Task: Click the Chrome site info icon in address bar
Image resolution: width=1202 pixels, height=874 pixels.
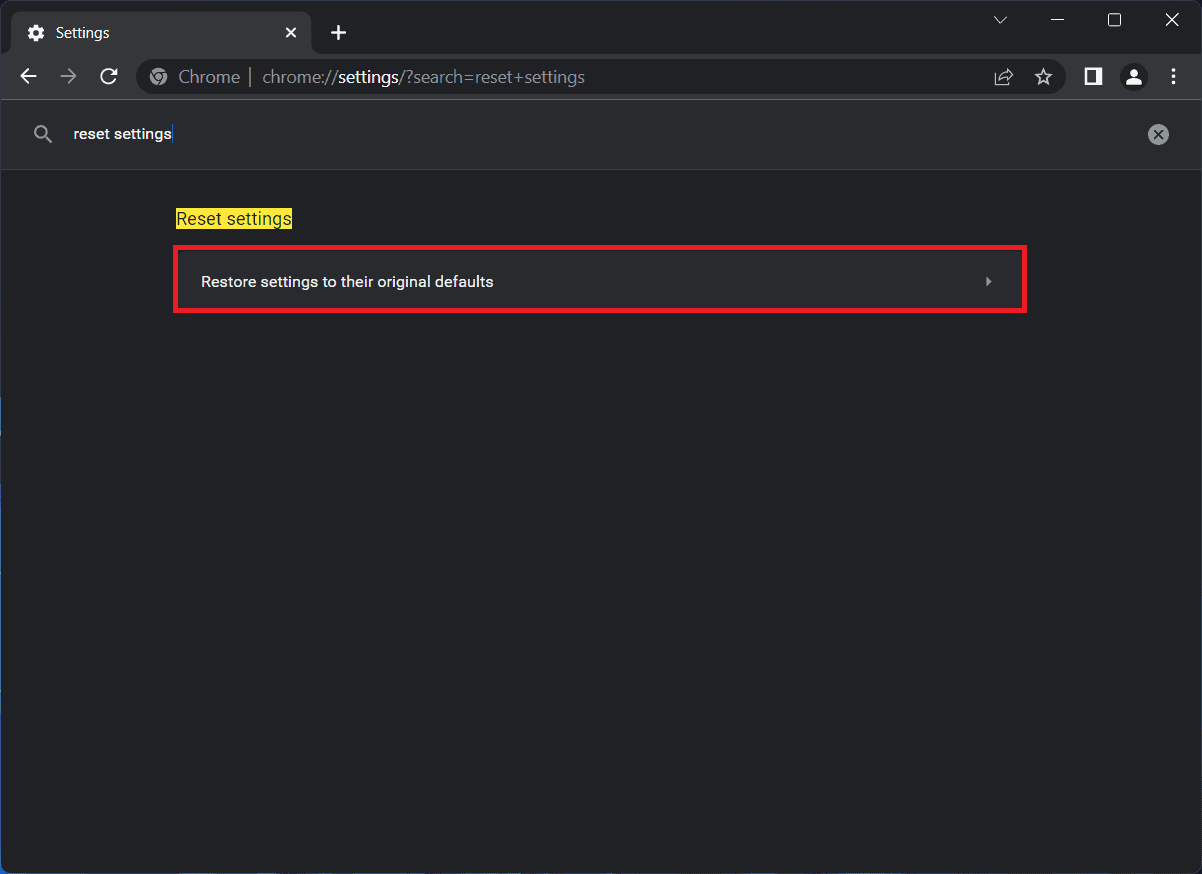Action: 158,77
